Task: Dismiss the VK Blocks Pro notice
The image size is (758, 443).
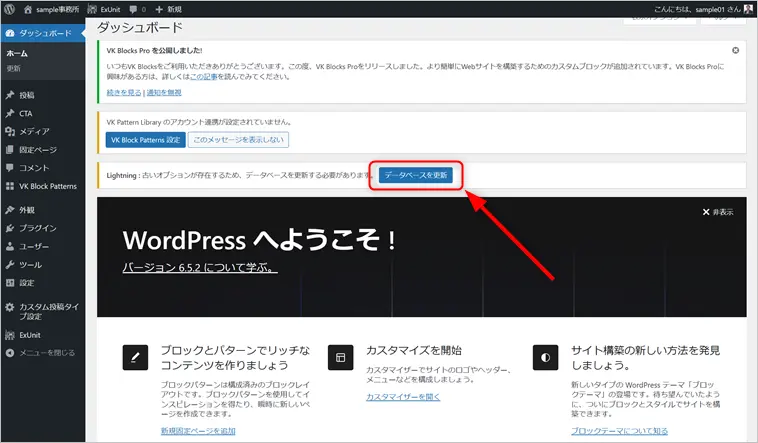Action: (x=736, y=49)
